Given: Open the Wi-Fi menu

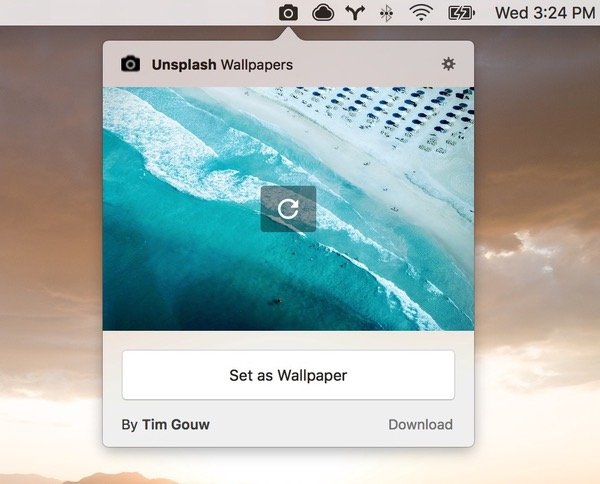Looking at the screenshot, I should click(x=421, y=13).
